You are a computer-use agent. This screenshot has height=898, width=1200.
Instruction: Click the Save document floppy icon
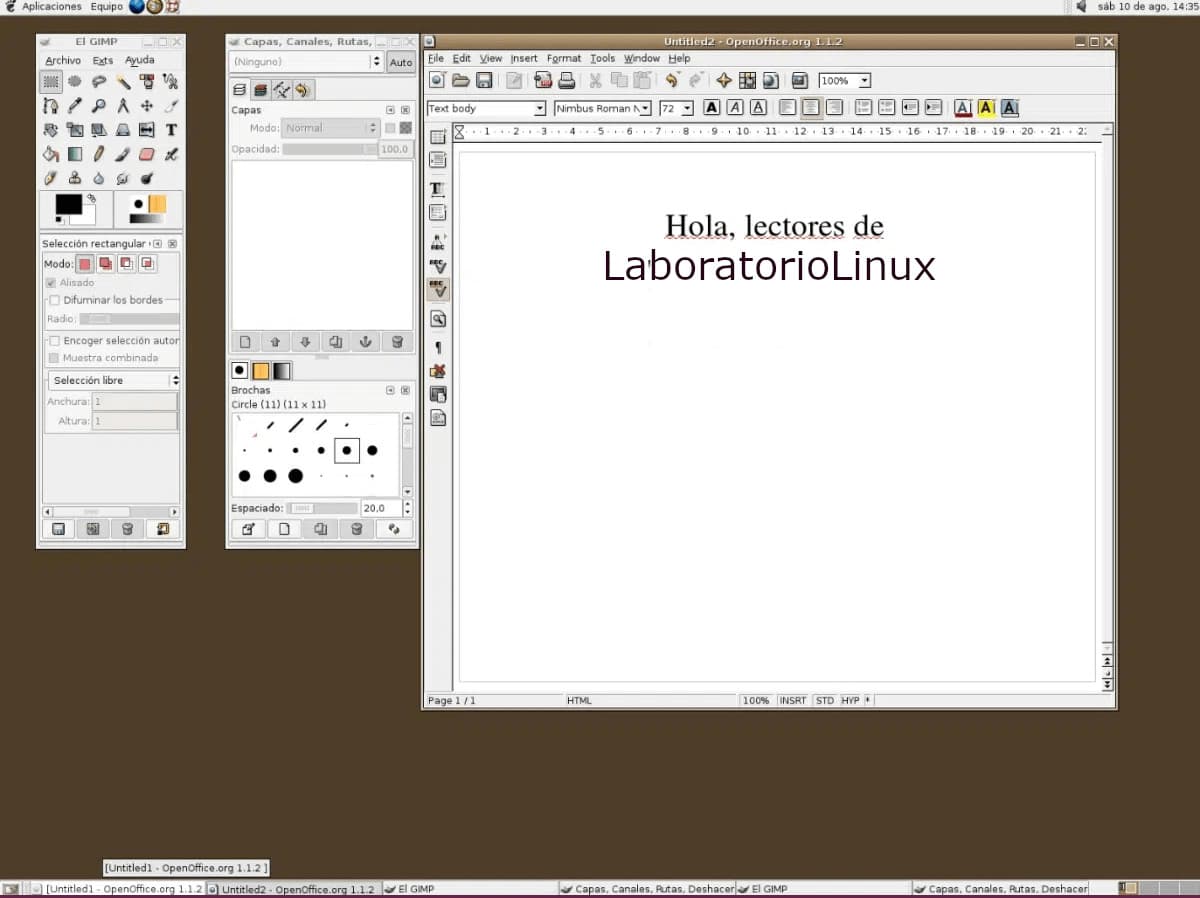pos(484,81)
